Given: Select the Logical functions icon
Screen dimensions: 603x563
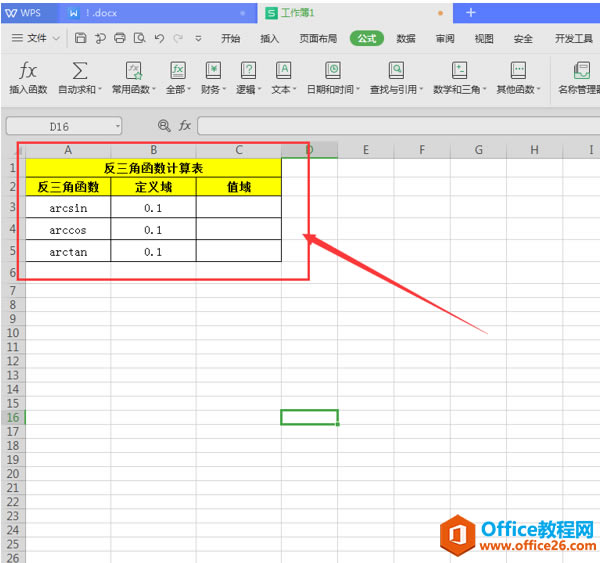Looking at the screenshot, I should 248,71.
